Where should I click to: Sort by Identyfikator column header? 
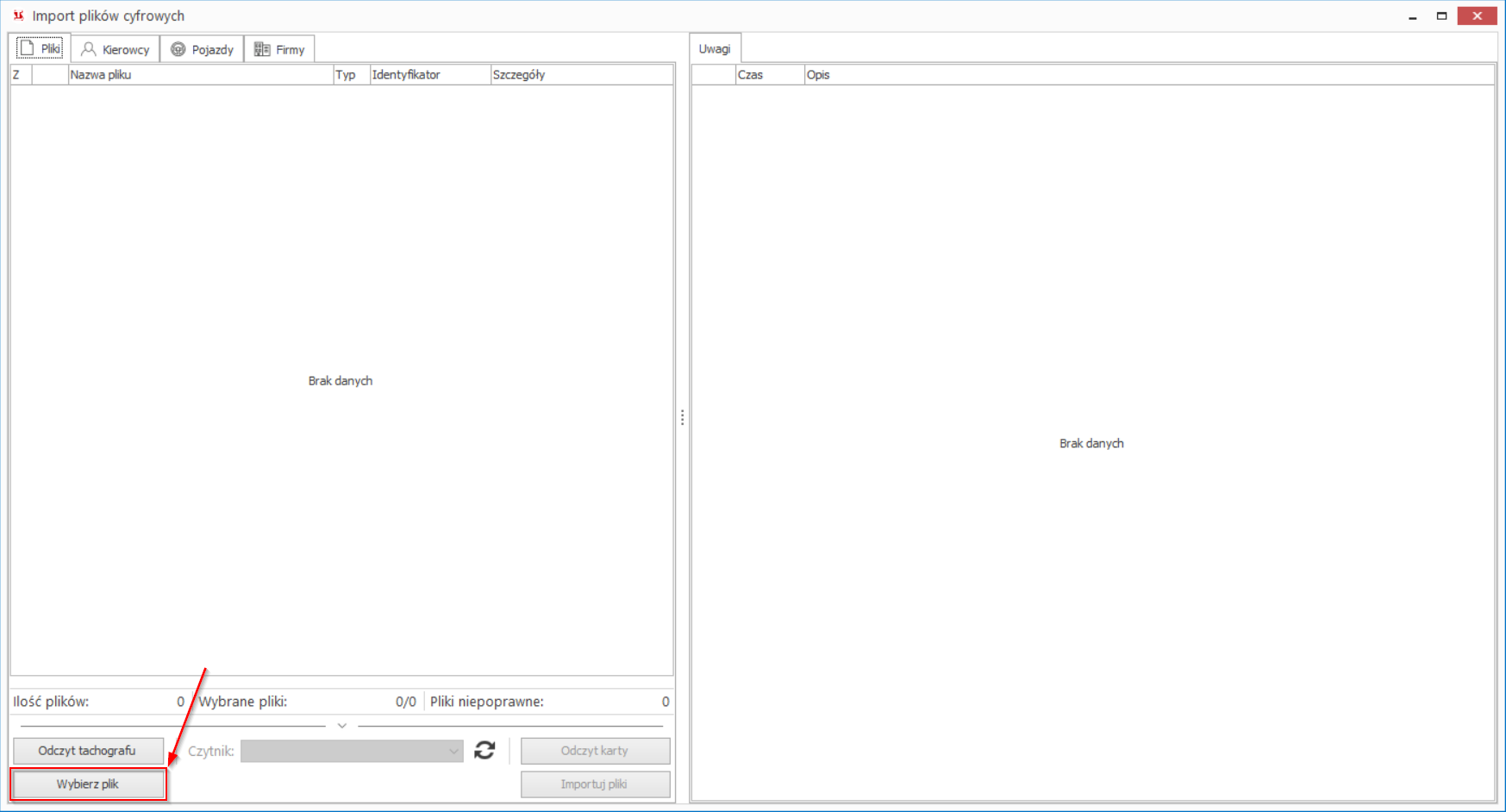pos(429,75)
